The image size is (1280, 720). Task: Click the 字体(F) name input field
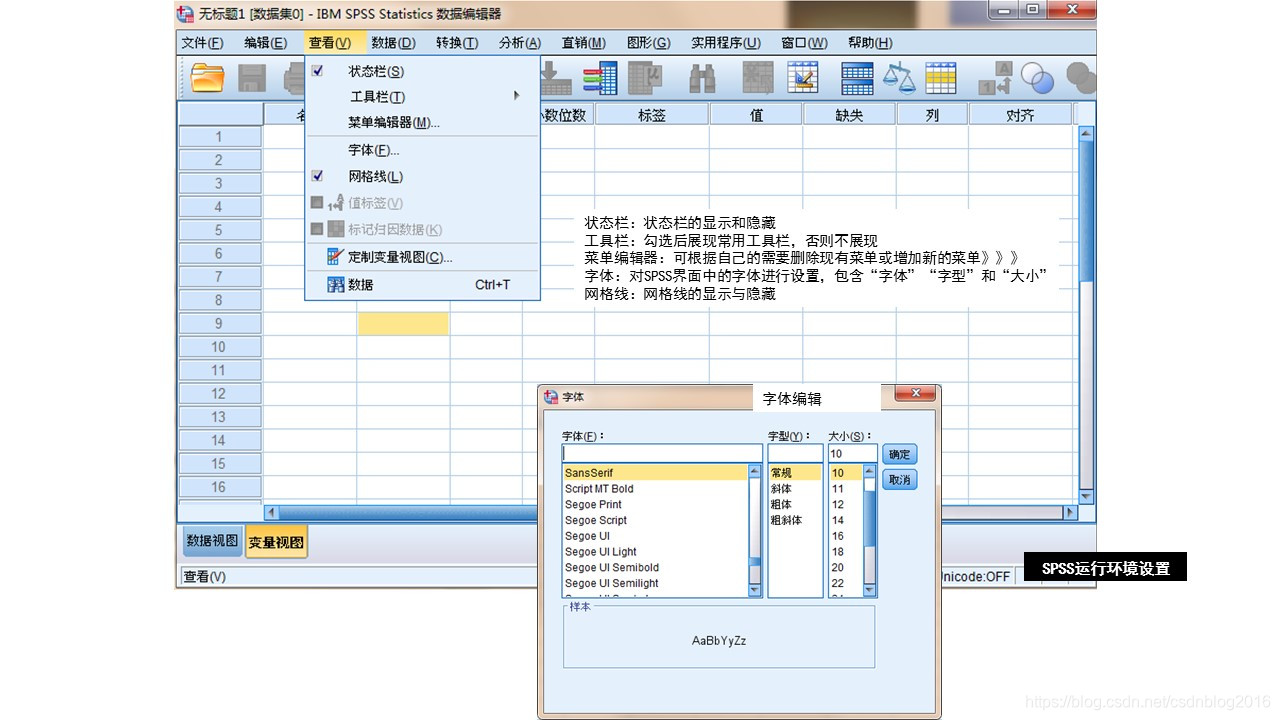click(x=662, y=453)
